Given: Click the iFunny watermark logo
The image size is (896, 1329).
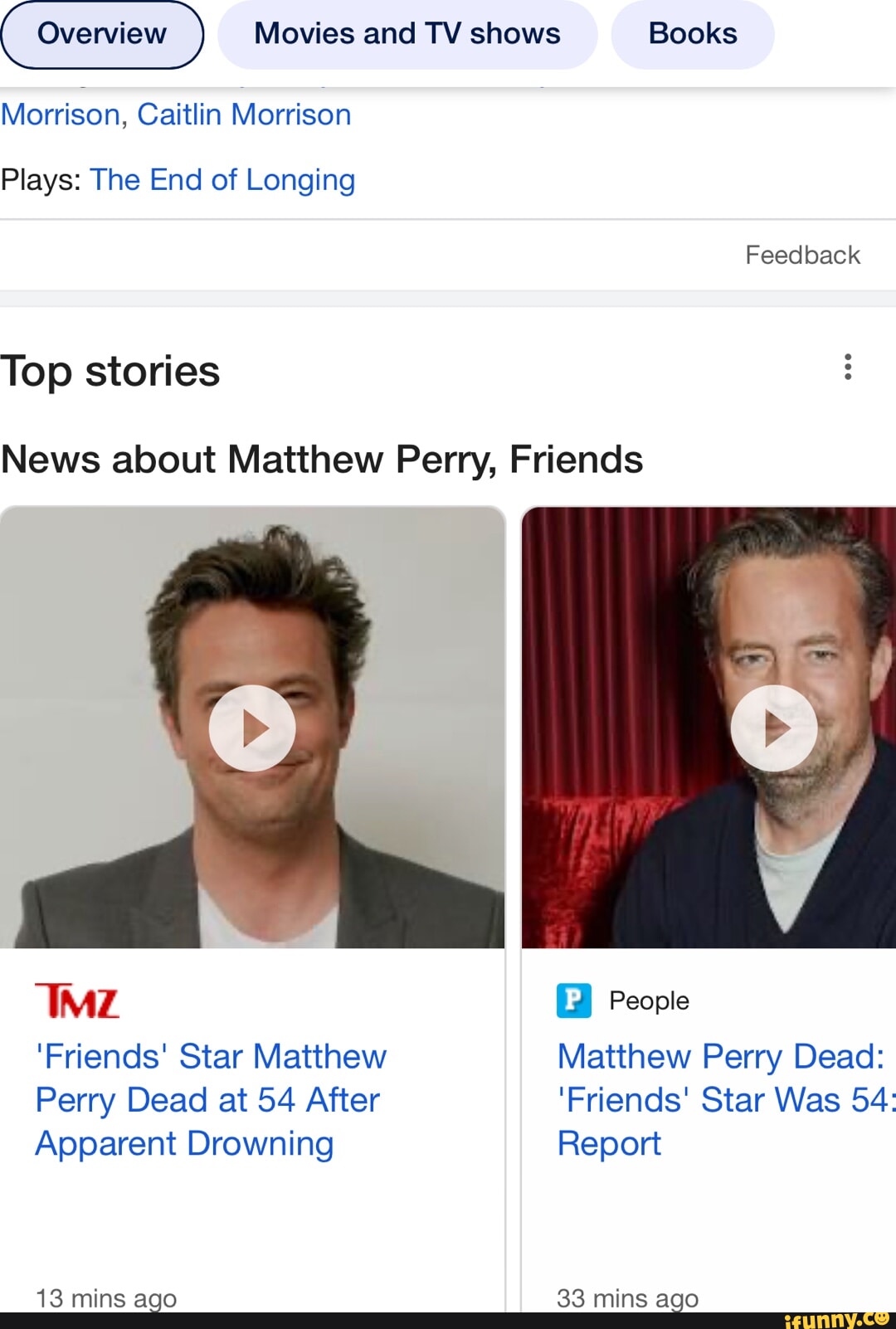Looking at the screenshot, I should (836, 1318).
